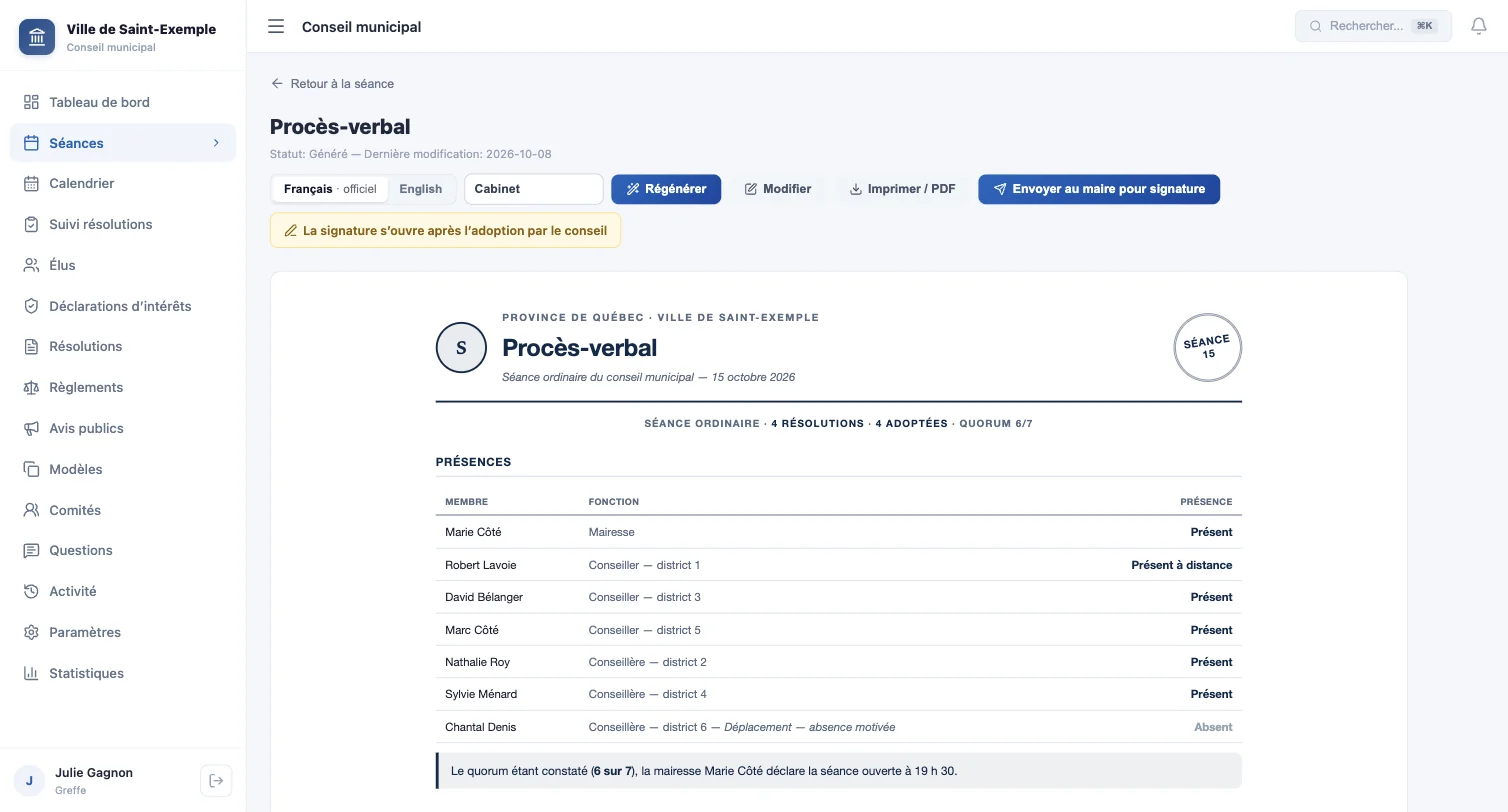Click the Suivi résolutions clipboard icon
This screenshot has width=1508, height=812.
click(31, 224)
